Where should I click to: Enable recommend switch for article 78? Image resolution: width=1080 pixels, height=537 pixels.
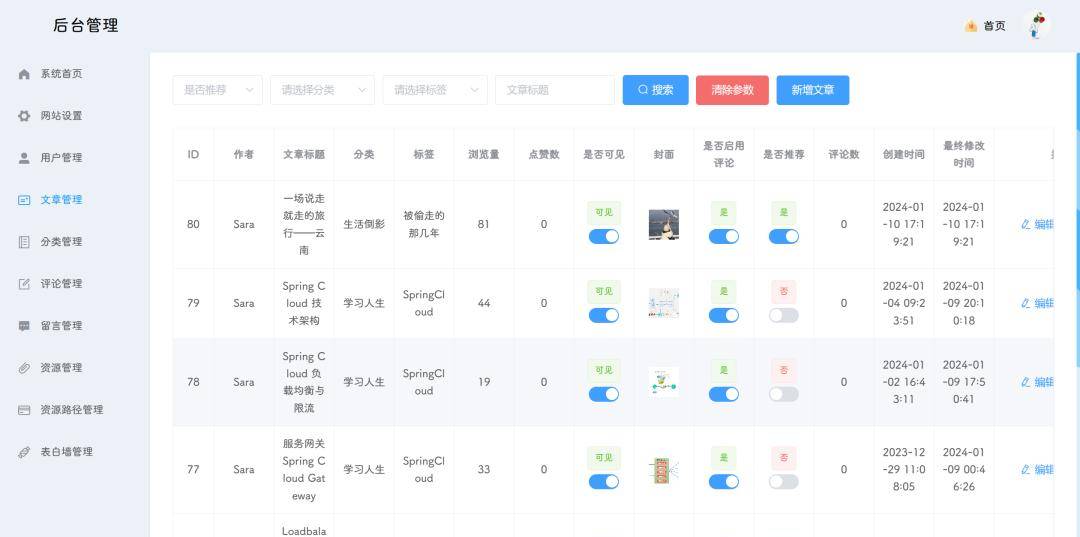pyautogui.click(x=784, y=394)
